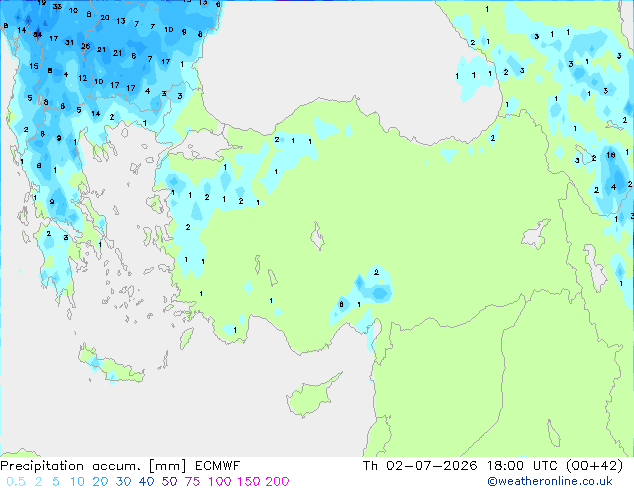
Task: Click the 100 mm legend value
Action: (x=220, y=482)
